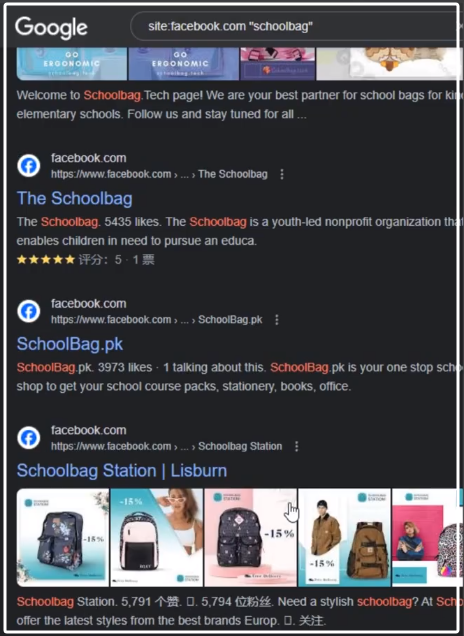The height and width of the screenshot is (636, 464).
Task: Click the pink and black backpack thumbnail
Action: click(x=157, y=537)
